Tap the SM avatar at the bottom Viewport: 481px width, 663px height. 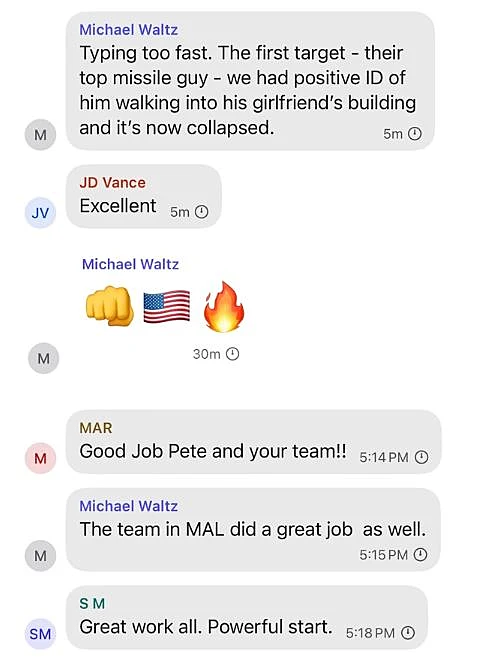point(40,634)
